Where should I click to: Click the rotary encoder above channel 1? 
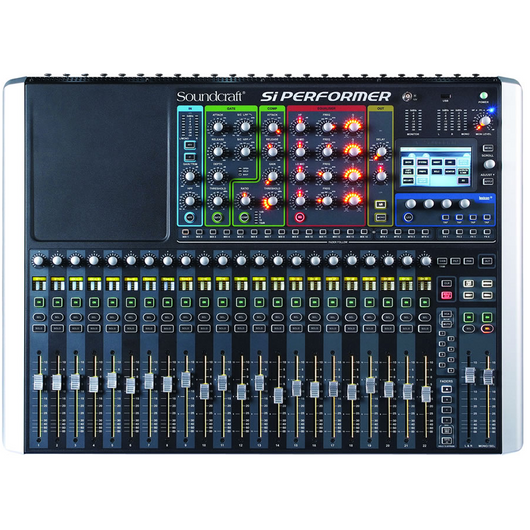[39, 261]
